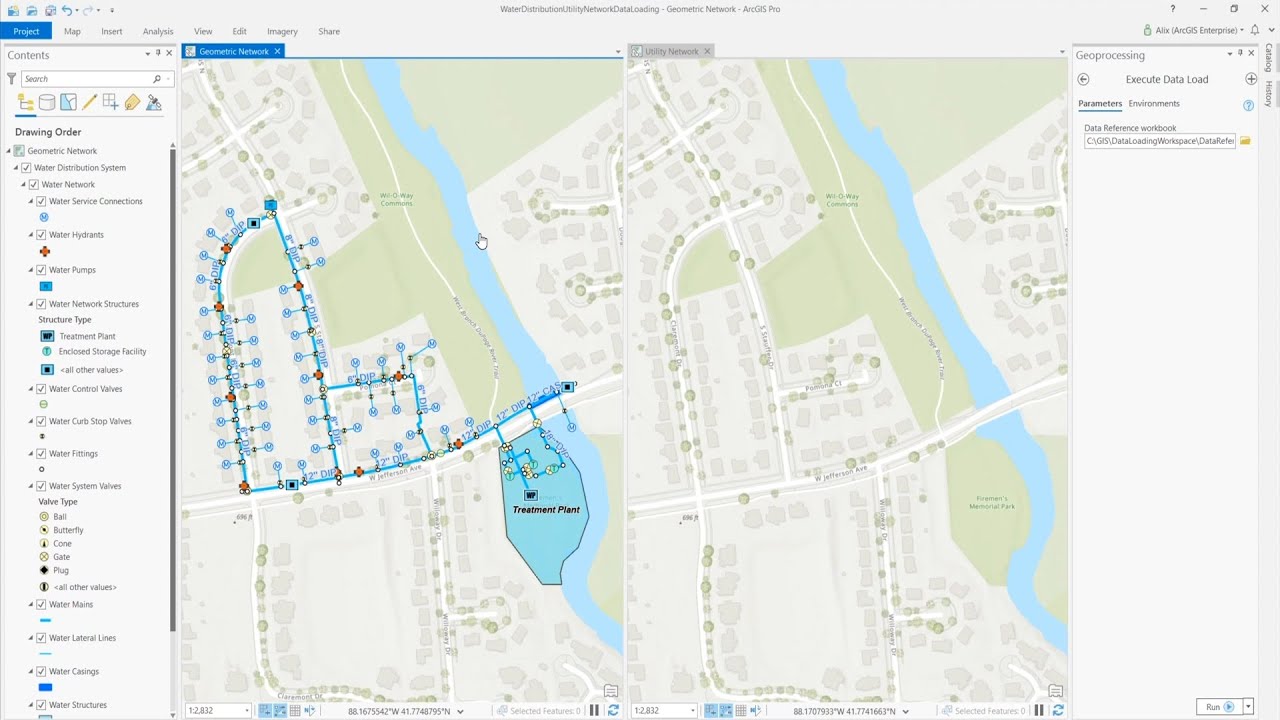Uncheck Water Hydrants layer

click(41, 235)
